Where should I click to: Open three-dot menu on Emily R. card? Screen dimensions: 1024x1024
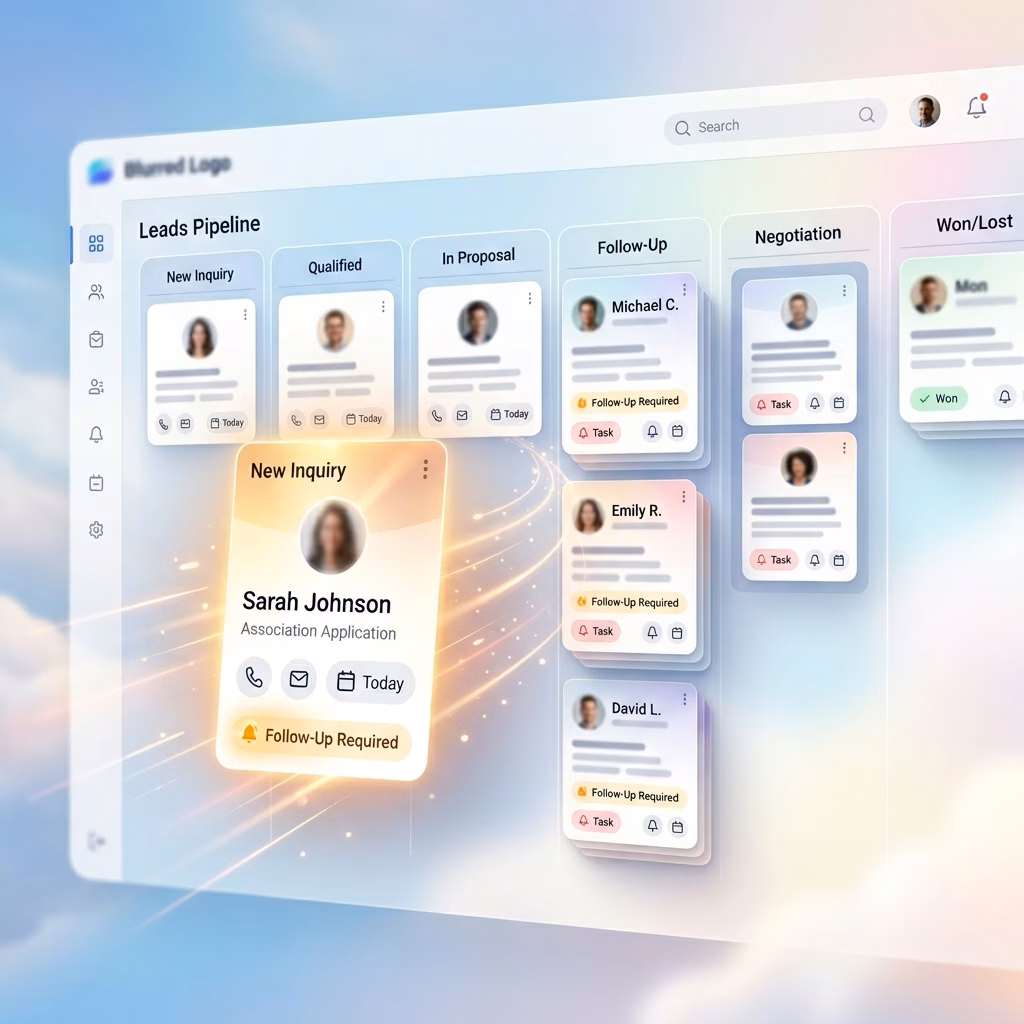pyautogui.click(x=684, y=497)
